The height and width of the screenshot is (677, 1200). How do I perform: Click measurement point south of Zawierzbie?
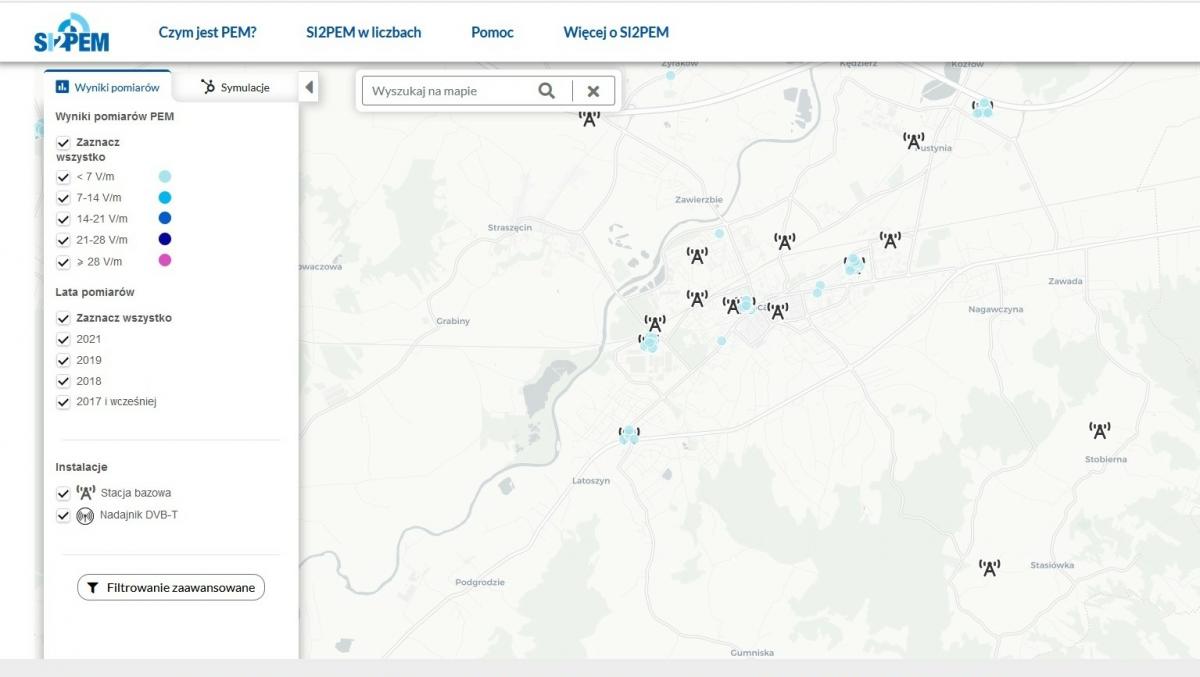point(718,233)
